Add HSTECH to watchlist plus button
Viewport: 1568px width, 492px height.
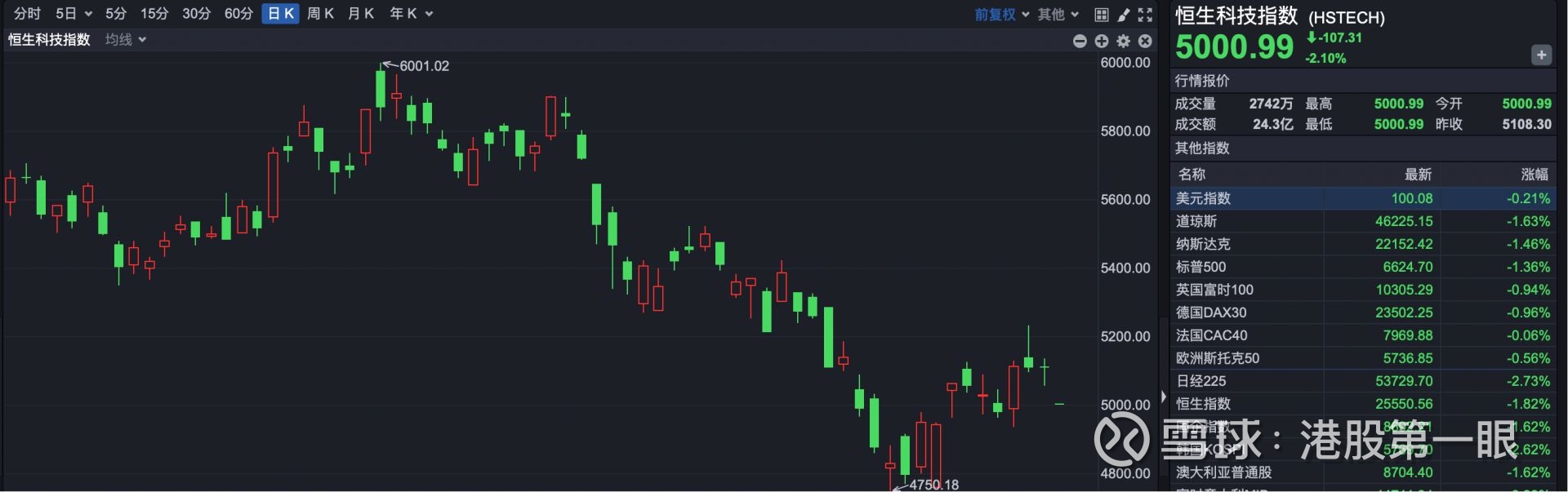(1541, 55)
